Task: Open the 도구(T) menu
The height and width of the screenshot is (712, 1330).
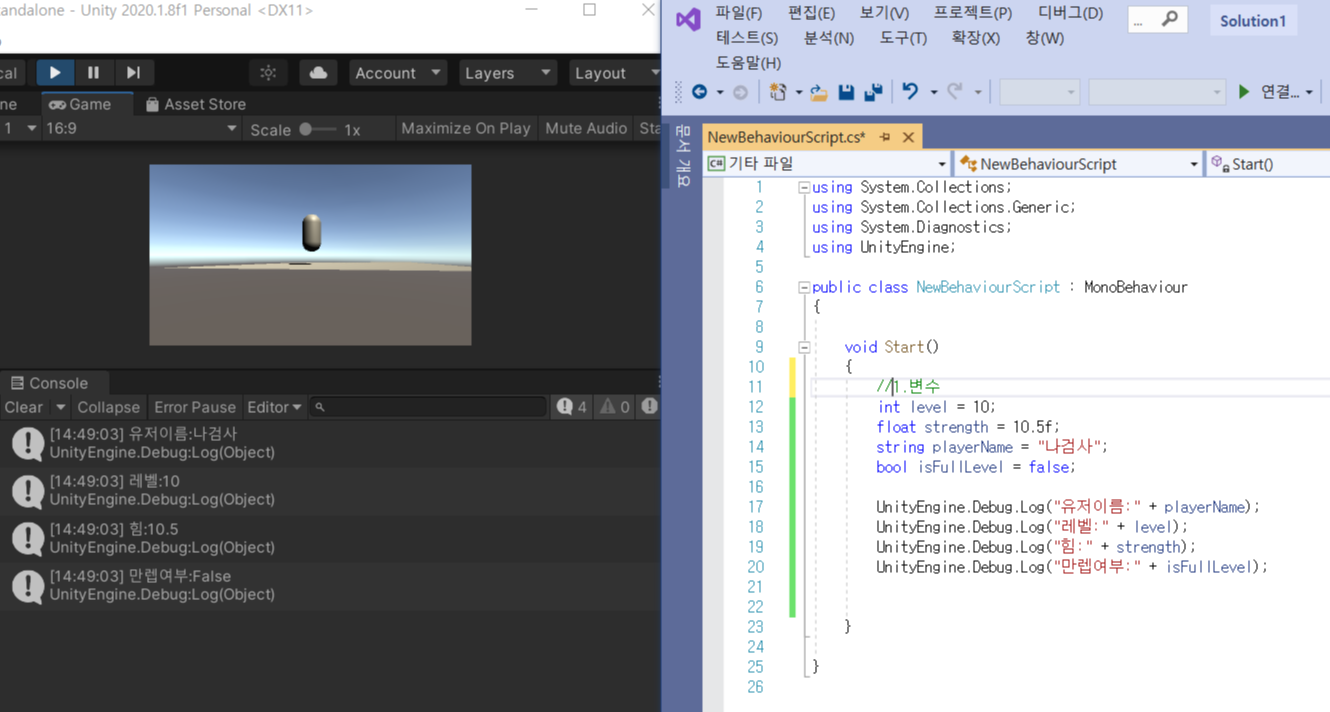Action: pos(903,38)
